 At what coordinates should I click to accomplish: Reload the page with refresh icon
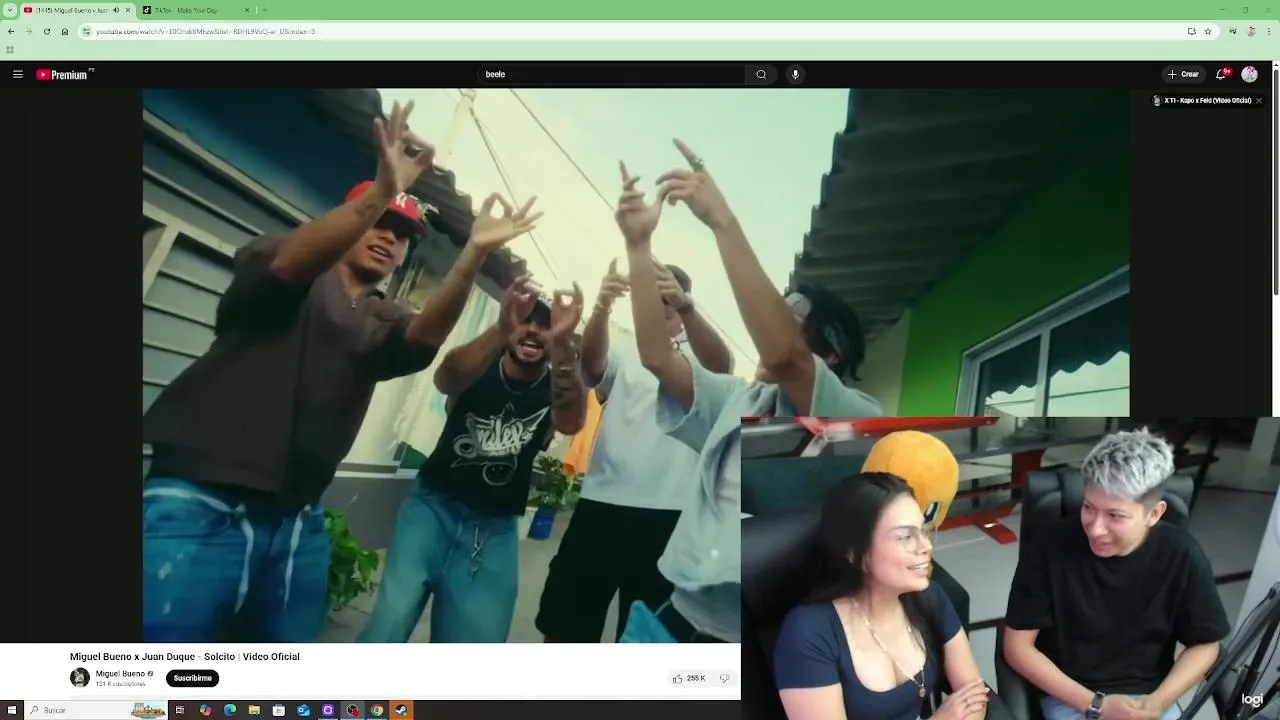(46, 31)
